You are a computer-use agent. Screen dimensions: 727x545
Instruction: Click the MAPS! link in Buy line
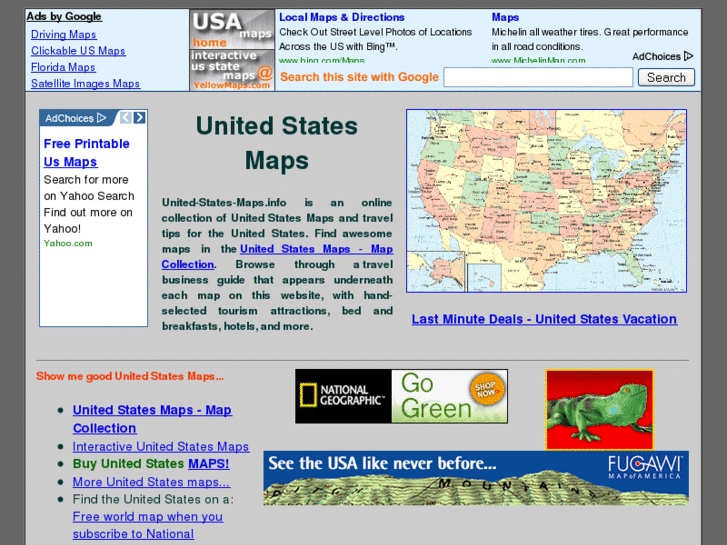[x=209, y=464]
